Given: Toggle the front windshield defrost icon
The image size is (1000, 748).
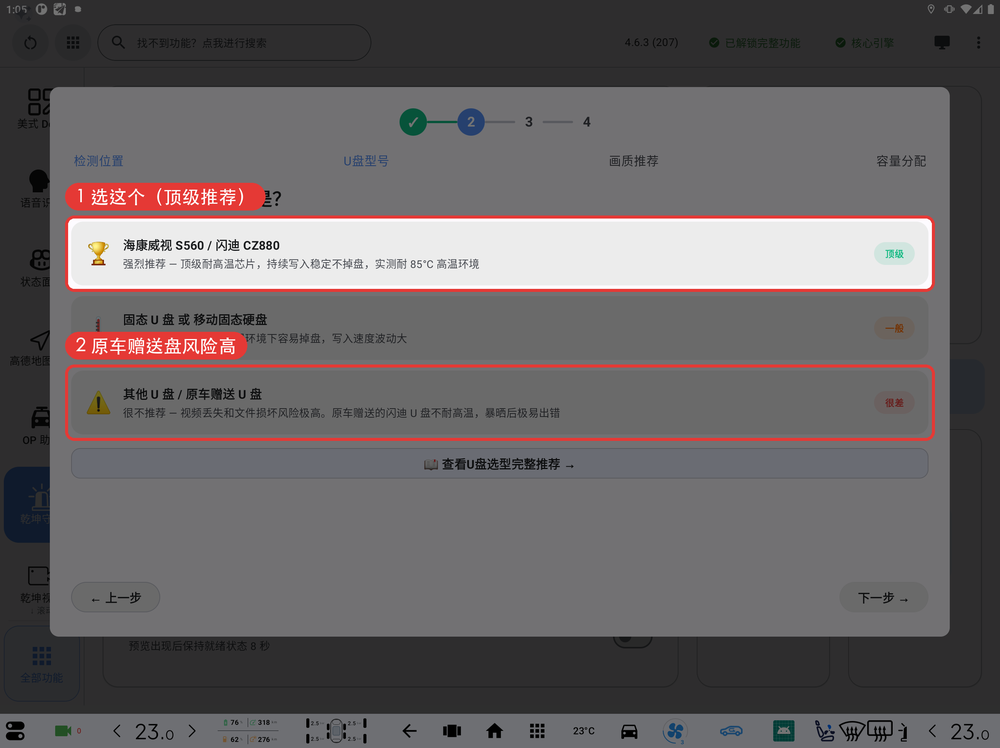Looking at the screenshot, I should [851, 731].
